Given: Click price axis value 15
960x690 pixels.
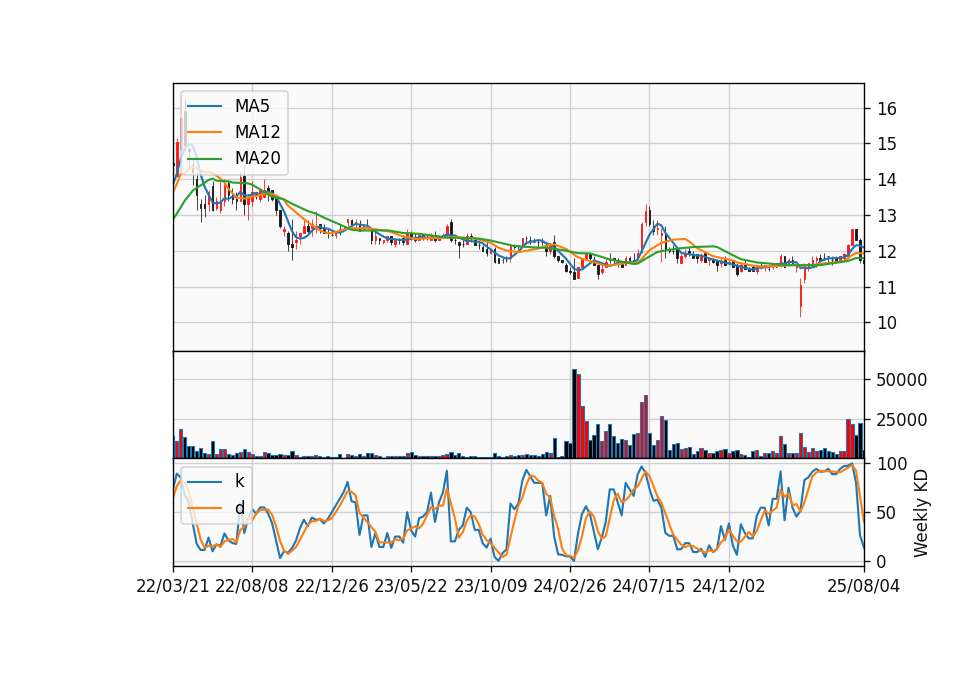Looking at the screenshot, I should pos(887,144).
